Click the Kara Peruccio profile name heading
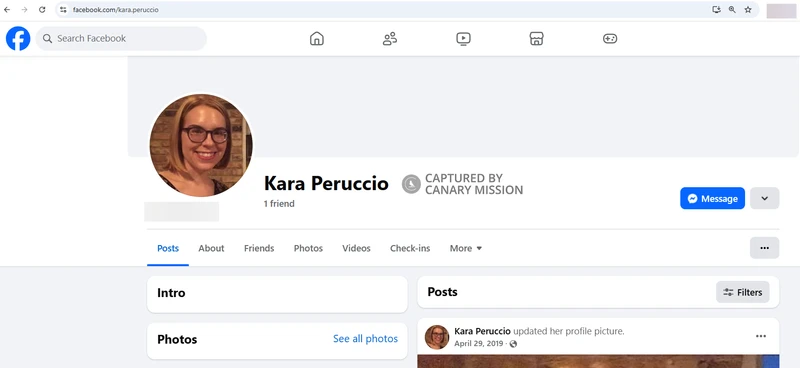The width and height of the screenshot is (800, 368). click(326, 183)
